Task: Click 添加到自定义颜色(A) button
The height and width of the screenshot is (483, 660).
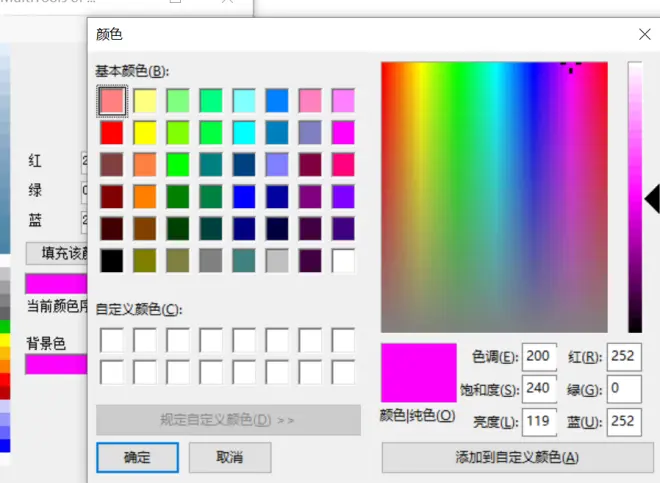Action: (517, 457)
